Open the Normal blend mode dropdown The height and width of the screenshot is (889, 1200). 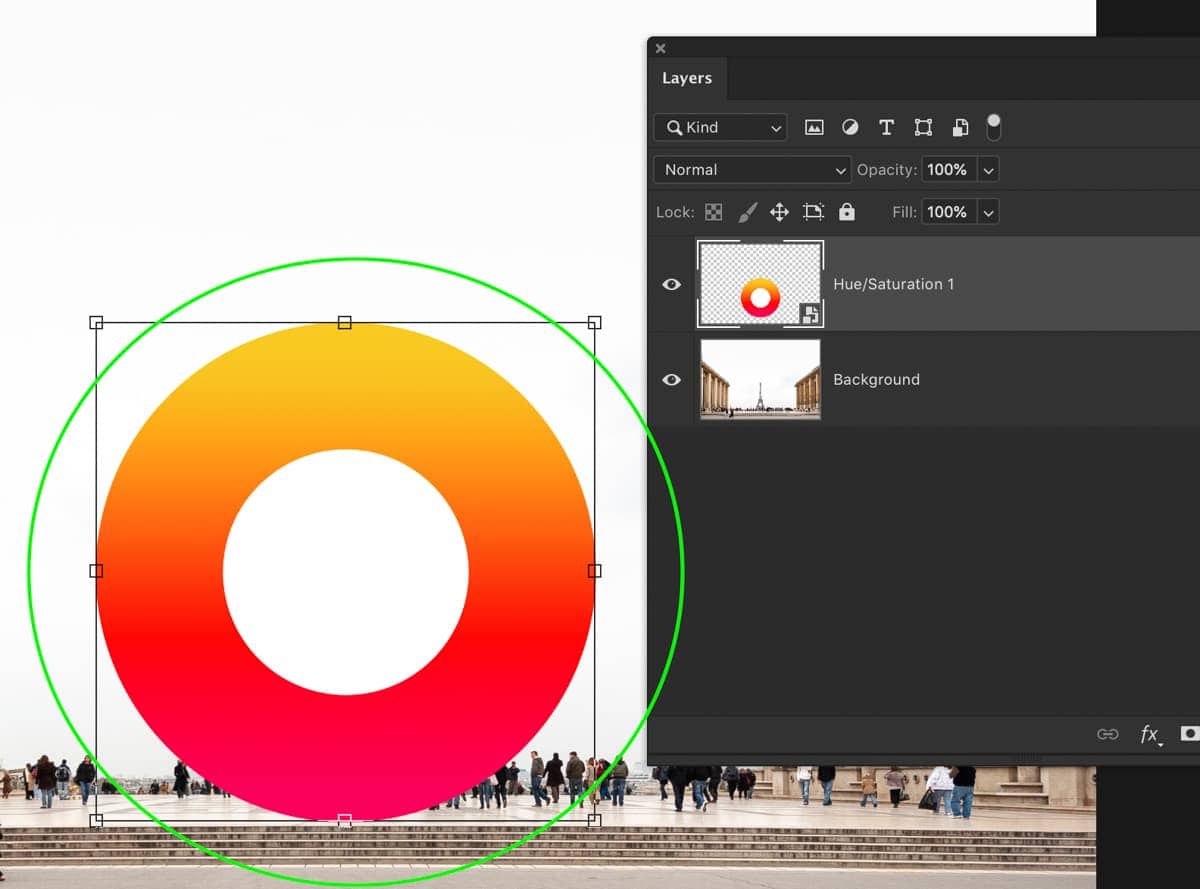(x=752, y=170)
